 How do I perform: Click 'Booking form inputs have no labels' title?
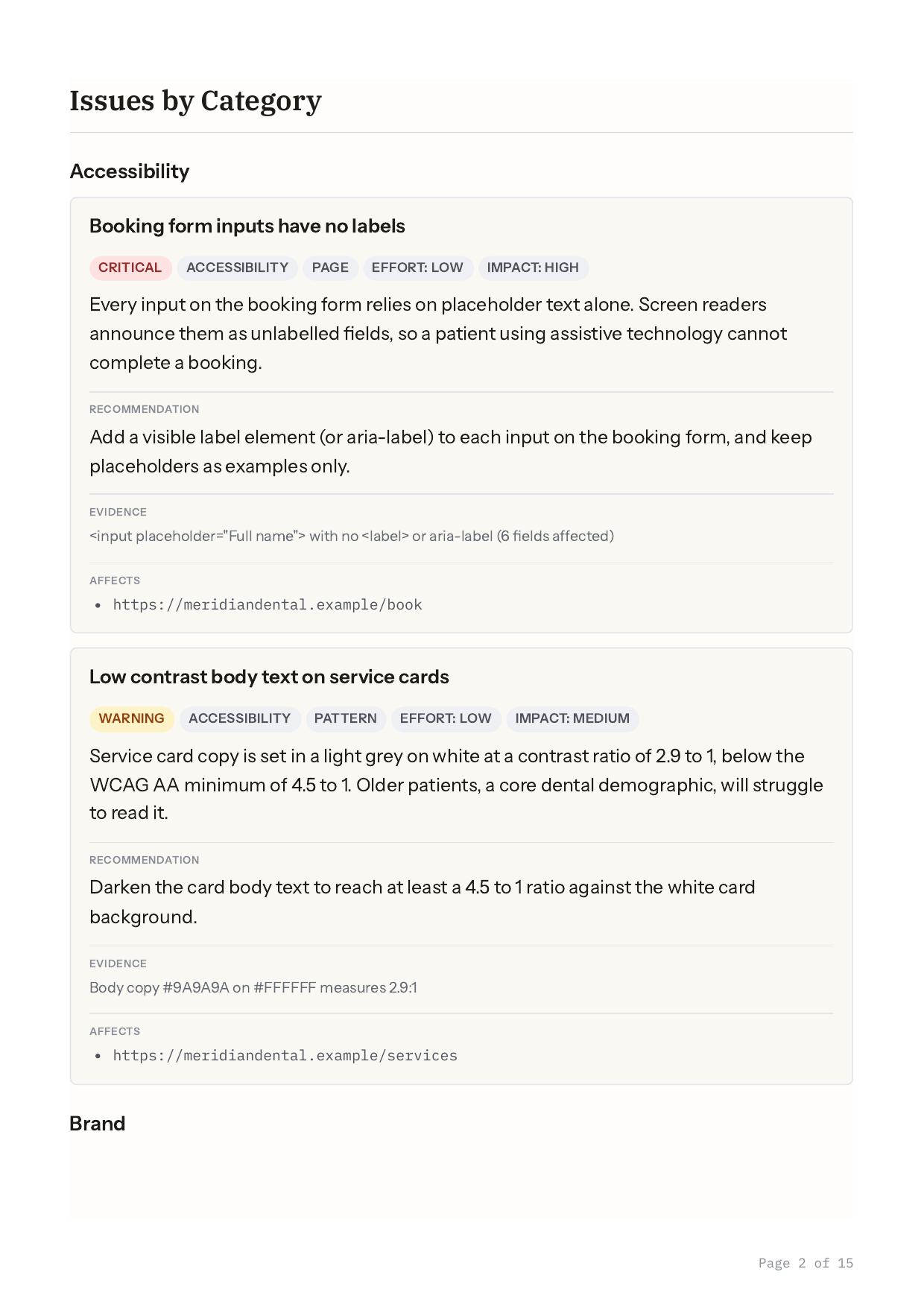247,227
